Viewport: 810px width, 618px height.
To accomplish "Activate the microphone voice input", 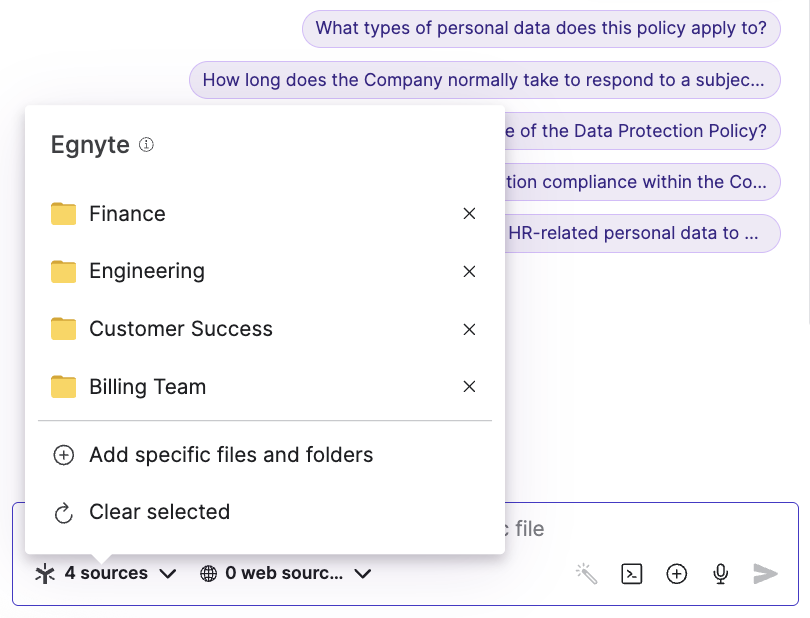I will click(x=720, y=573).
